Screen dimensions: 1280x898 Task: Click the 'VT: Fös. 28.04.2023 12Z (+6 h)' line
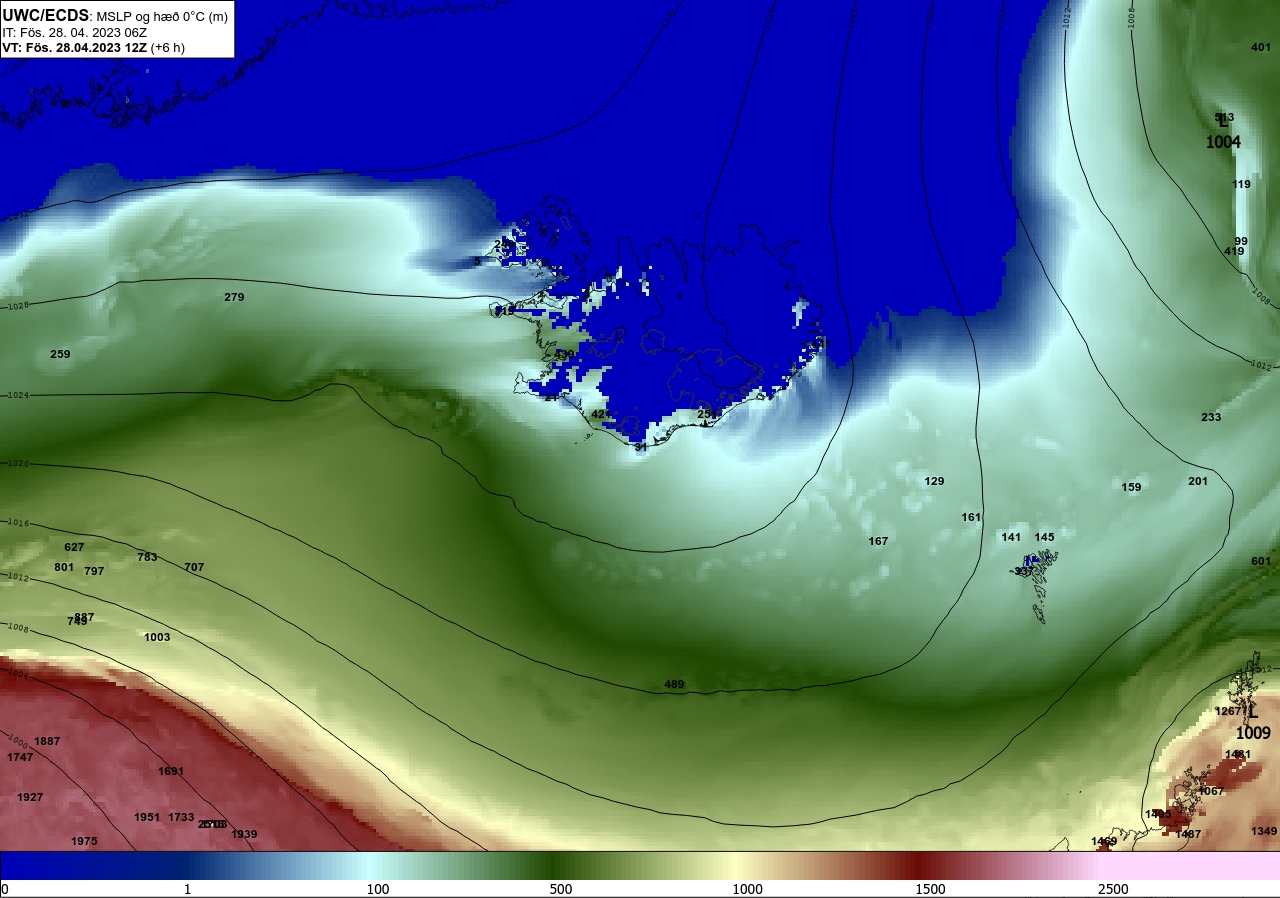pyautogui.click(x=93, y=47)
